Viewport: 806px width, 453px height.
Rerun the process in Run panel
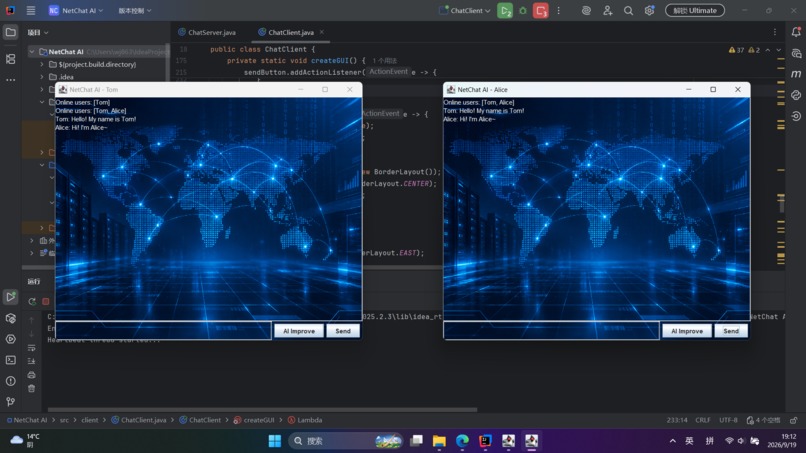(x=32, y=301)
